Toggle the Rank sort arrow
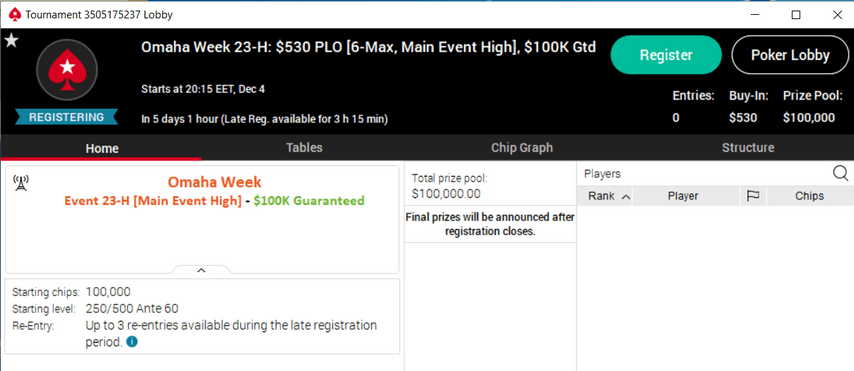This screenshot has height=371, width=854. [x=626, y=197]
